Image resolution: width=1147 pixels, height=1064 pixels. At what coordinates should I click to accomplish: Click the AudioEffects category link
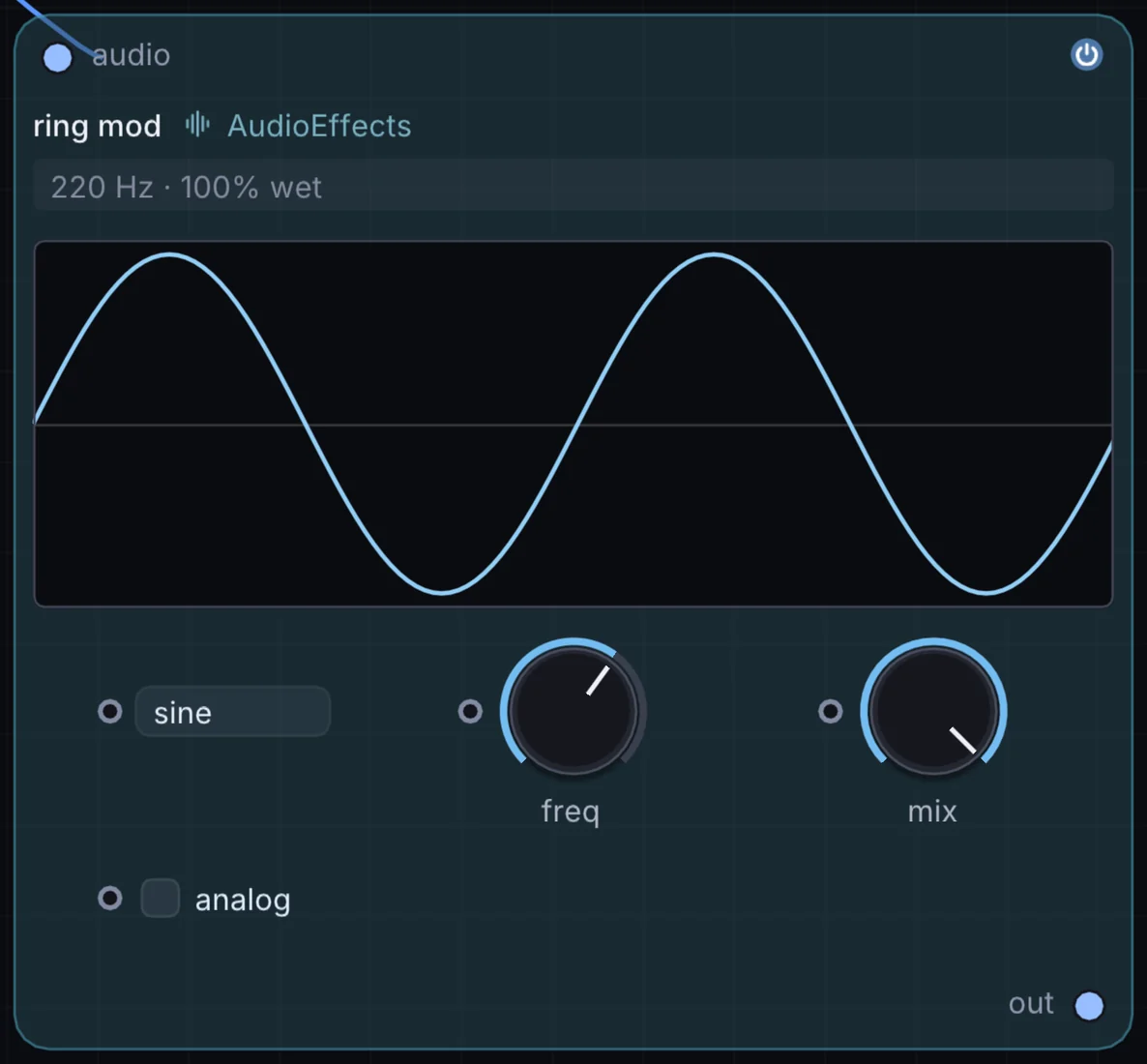point(319,126)
